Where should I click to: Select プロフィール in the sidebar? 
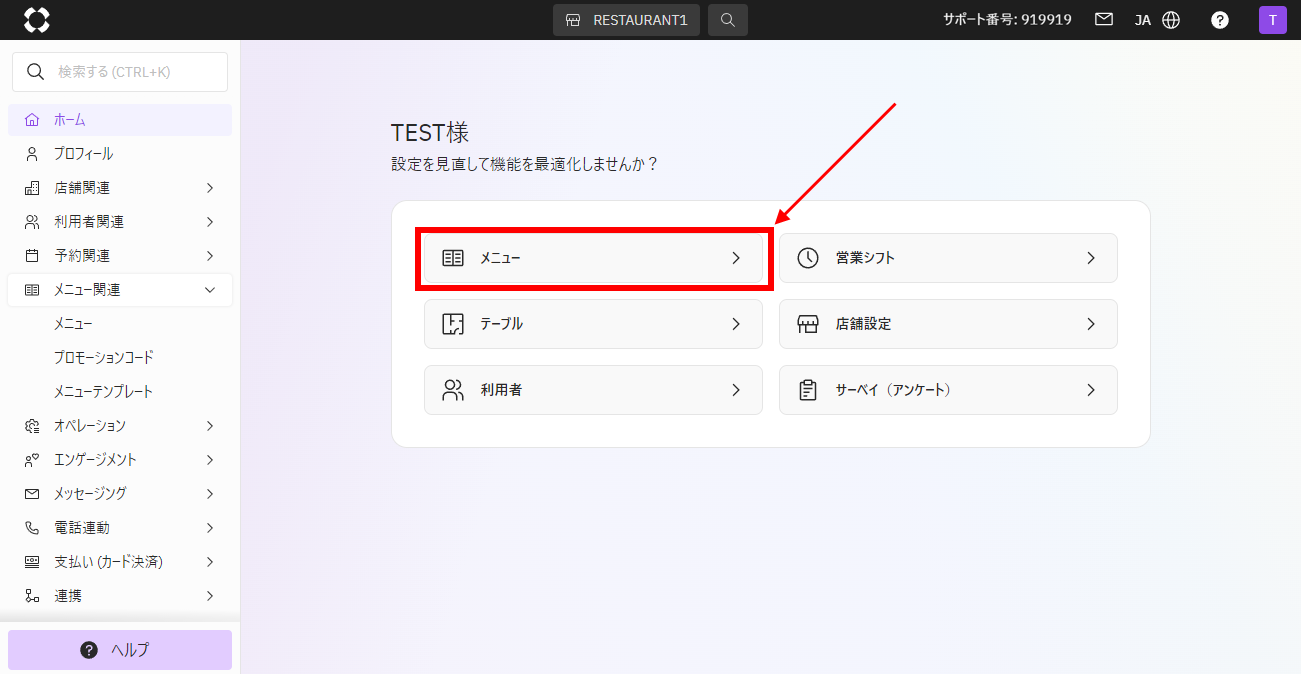(84, 154)
